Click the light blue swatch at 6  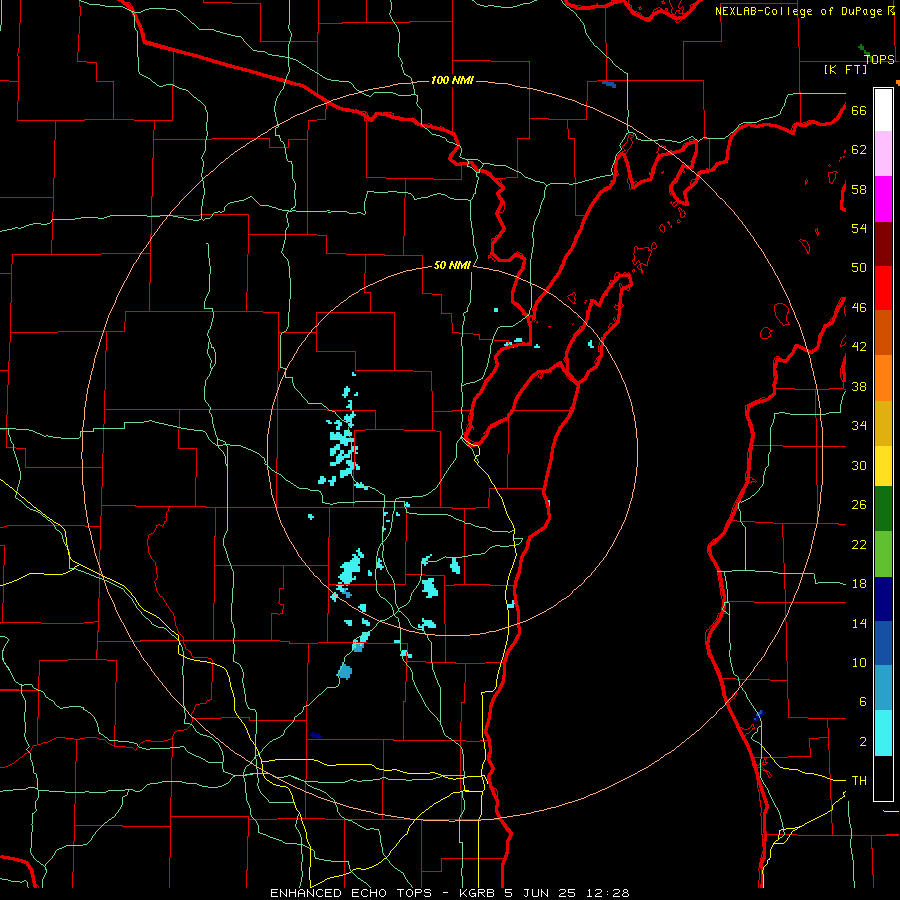pos(883,688)
